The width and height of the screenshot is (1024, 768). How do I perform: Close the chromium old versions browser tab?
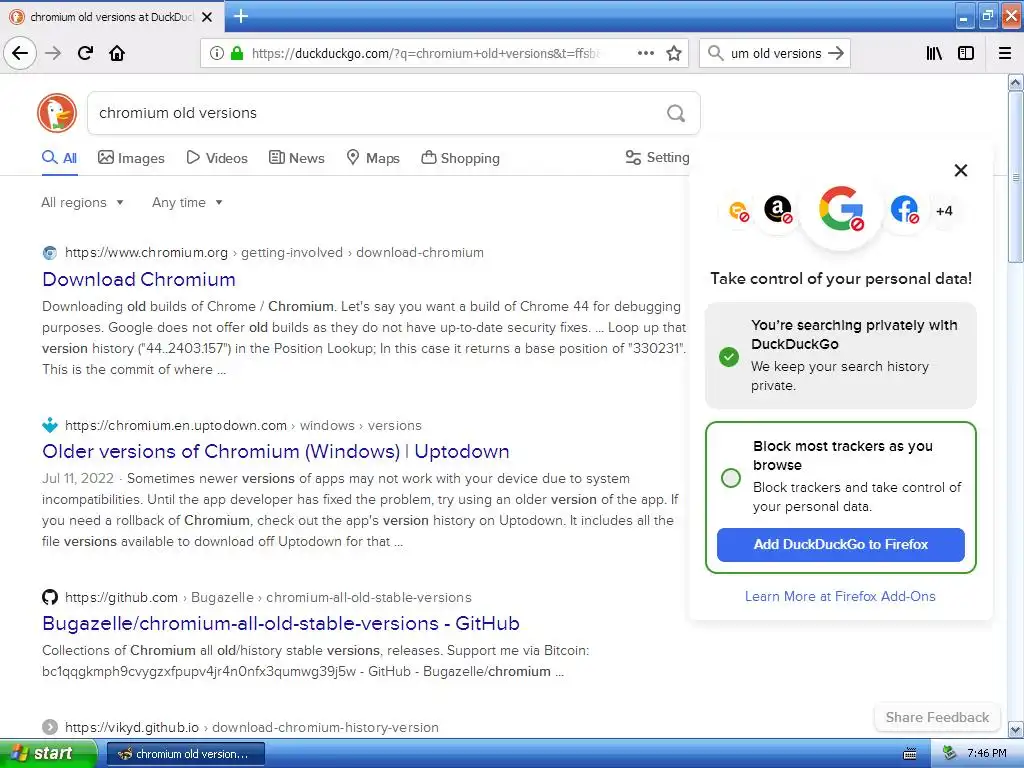pyautogui.click(x=207, y=17)
